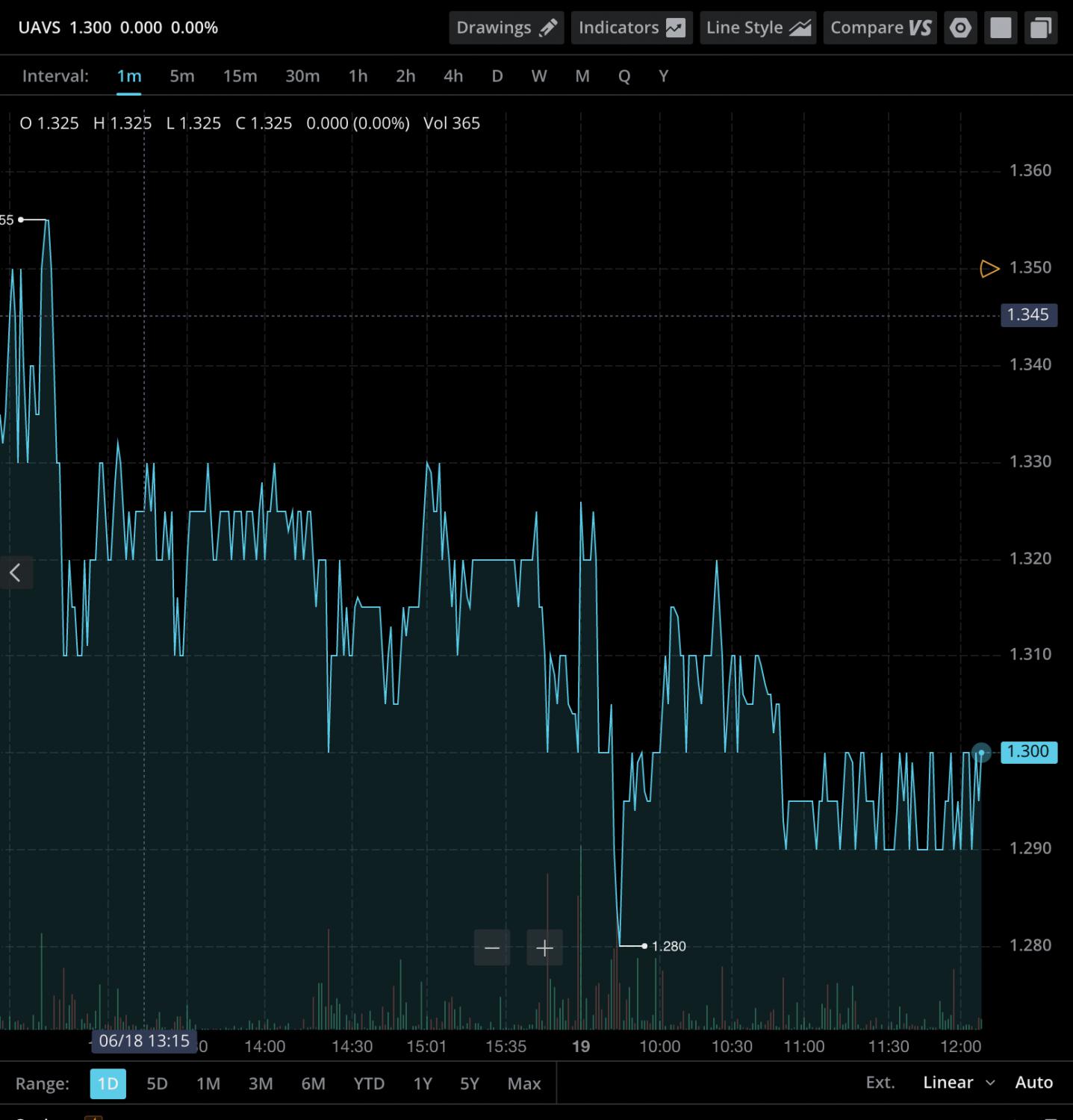Open the Compare VS tool

880,28
